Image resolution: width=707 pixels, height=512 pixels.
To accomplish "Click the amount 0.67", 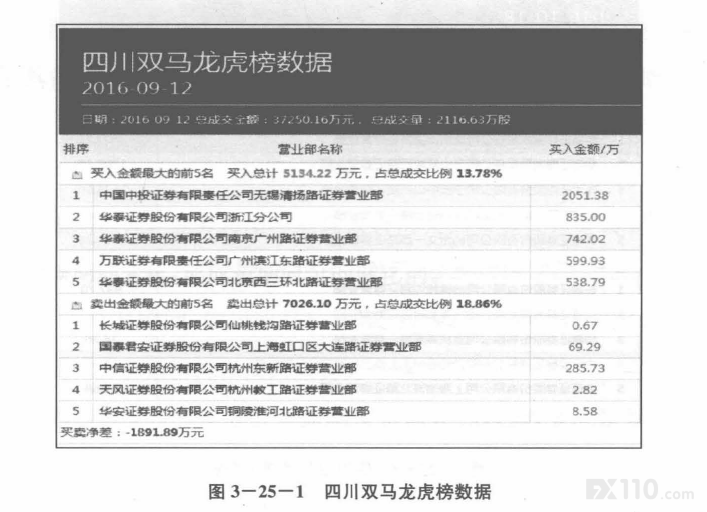I will click(585, 325).
